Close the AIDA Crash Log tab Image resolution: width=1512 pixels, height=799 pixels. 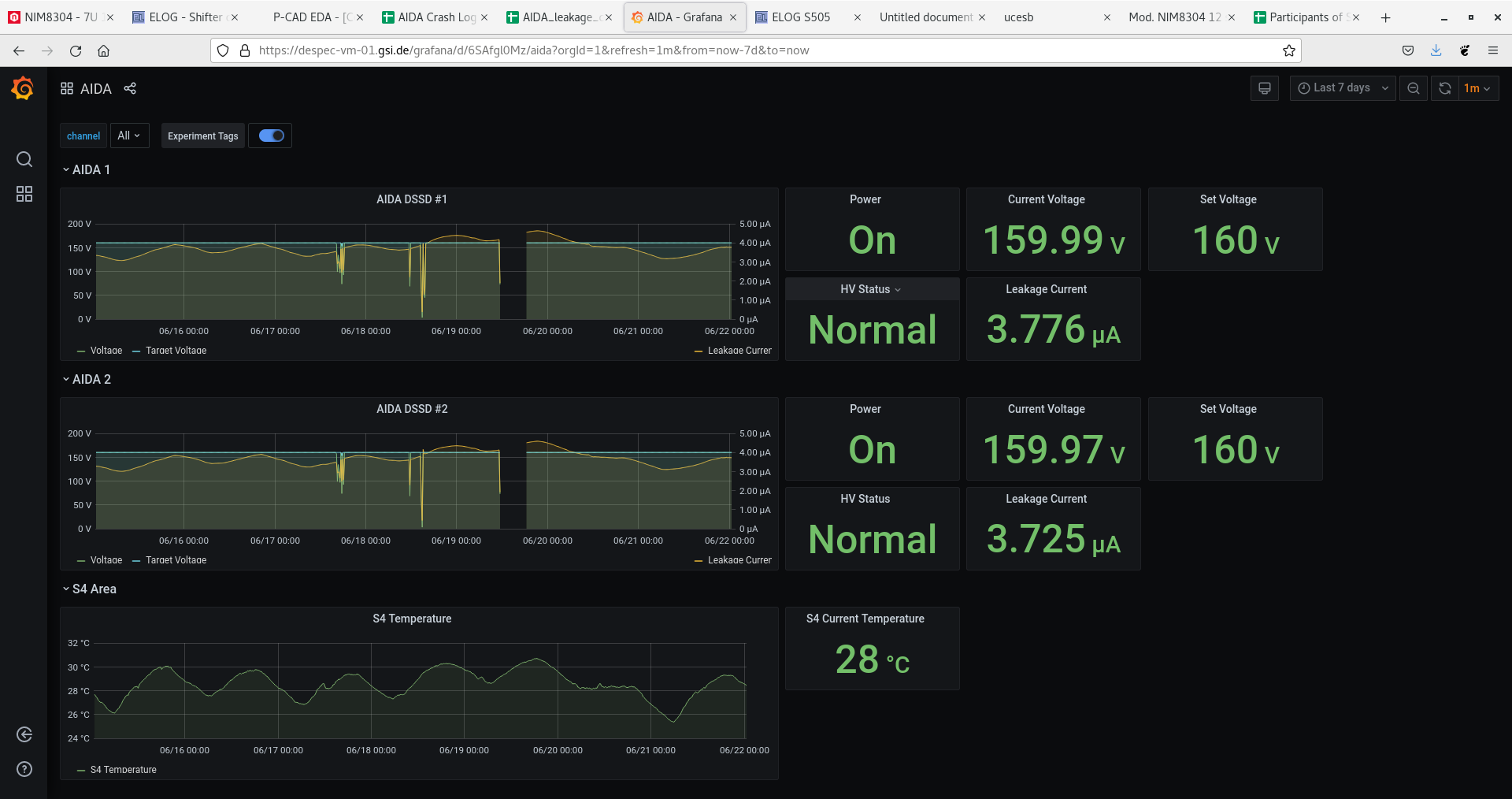coord(484,17)
